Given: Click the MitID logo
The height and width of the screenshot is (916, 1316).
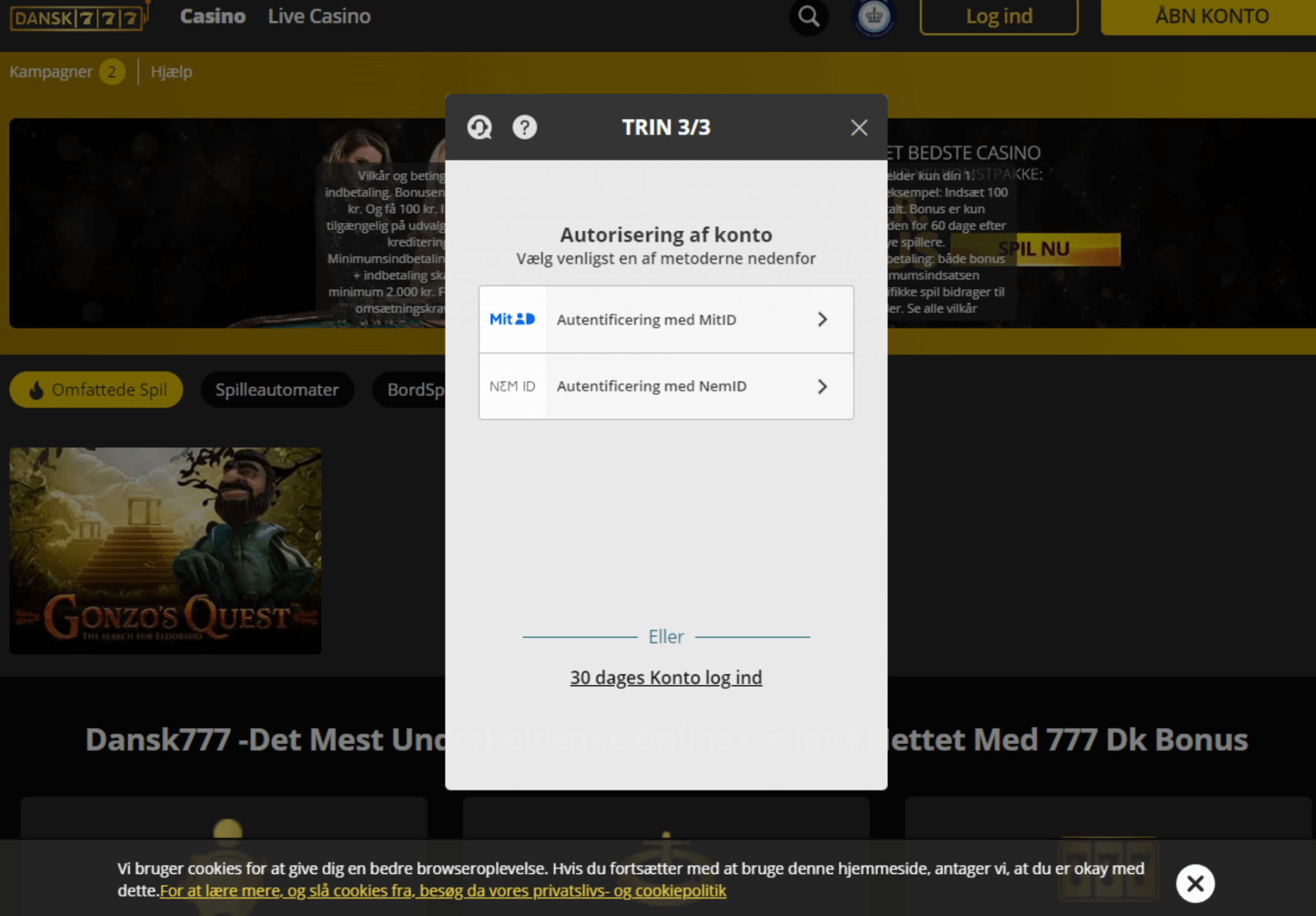Looking at the screenshot, I should point(512,319).
